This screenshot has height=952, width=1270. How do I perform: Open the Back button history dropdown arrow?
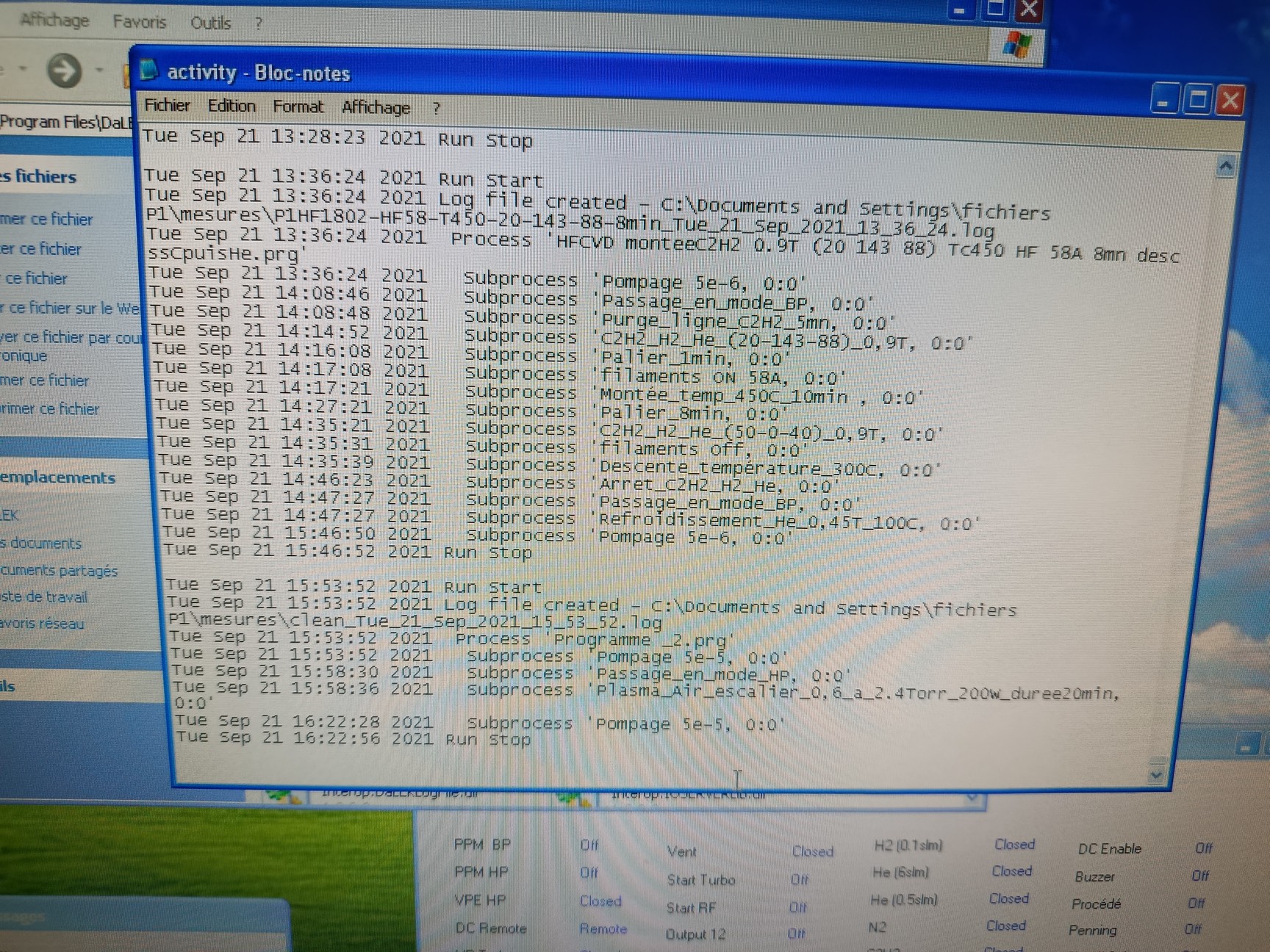22,69
